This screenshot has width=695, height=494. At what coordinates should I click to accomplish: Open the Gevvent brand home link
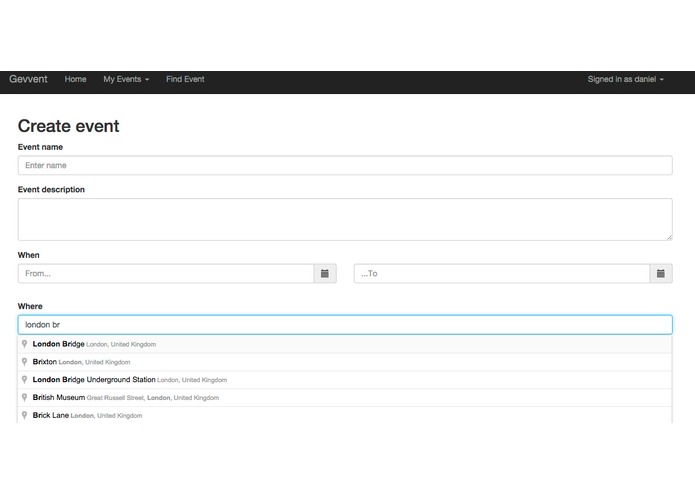28,79
